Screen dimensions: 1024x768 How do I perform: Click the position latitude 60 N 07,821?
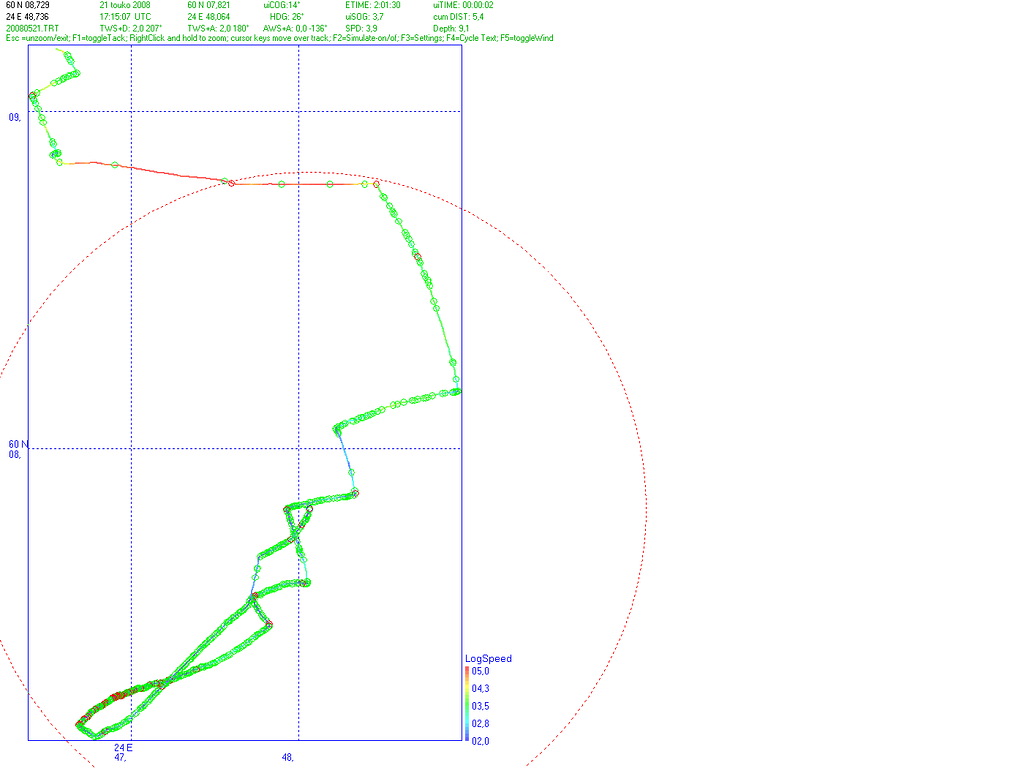click(x=208, y=5)
